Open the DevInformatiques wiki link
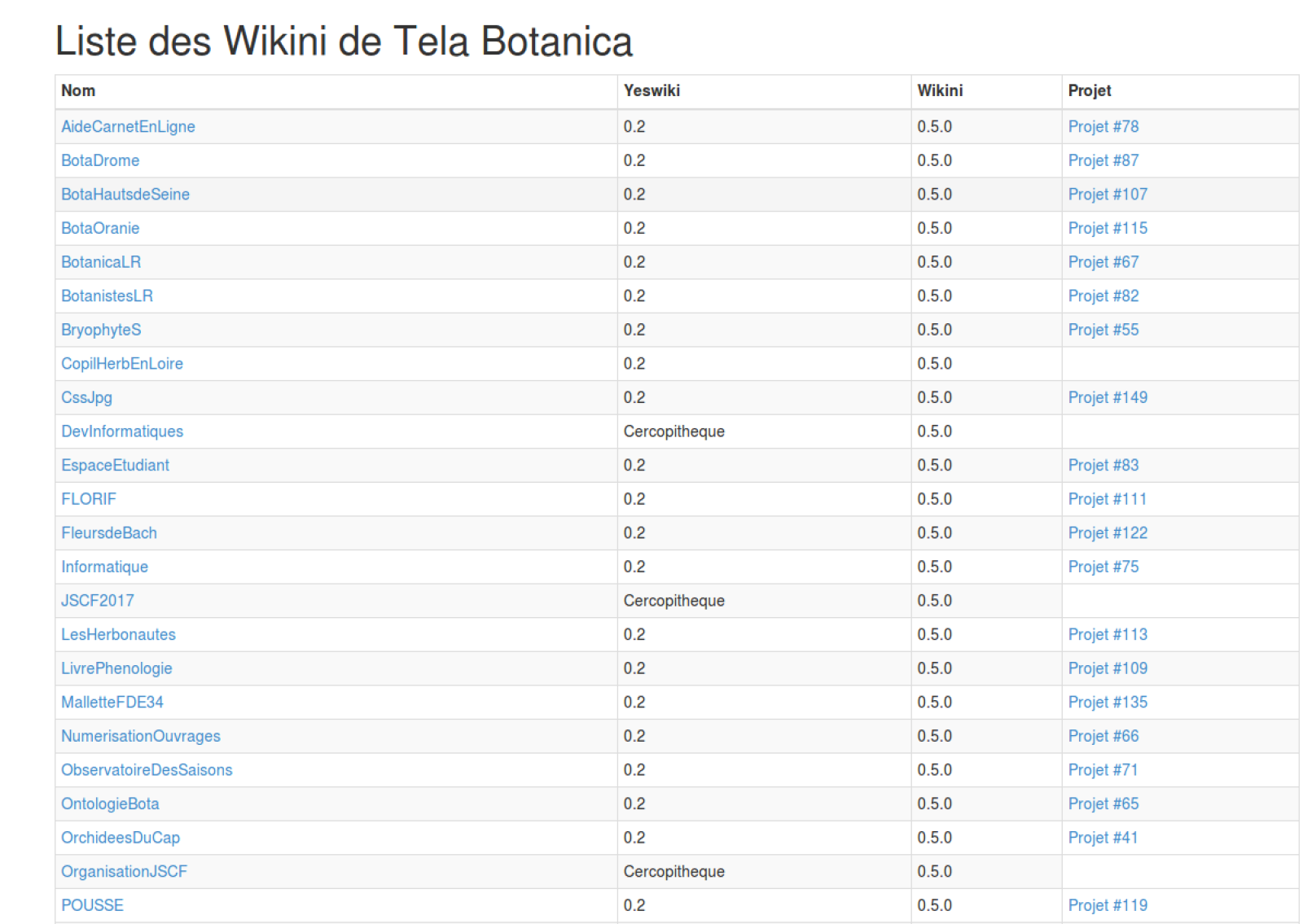 click(x=122, y=431)
